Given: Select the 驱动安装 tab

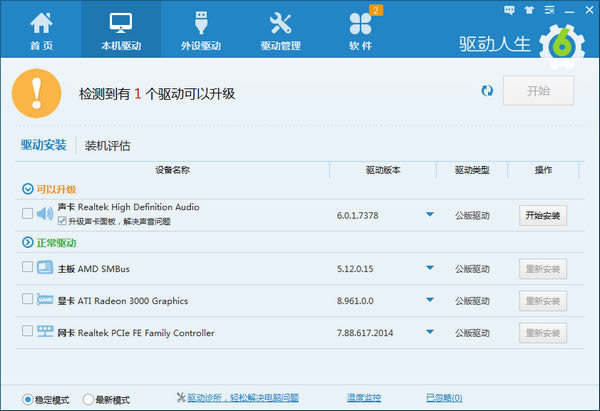Looking at the screenshot, I should [43, 145].
